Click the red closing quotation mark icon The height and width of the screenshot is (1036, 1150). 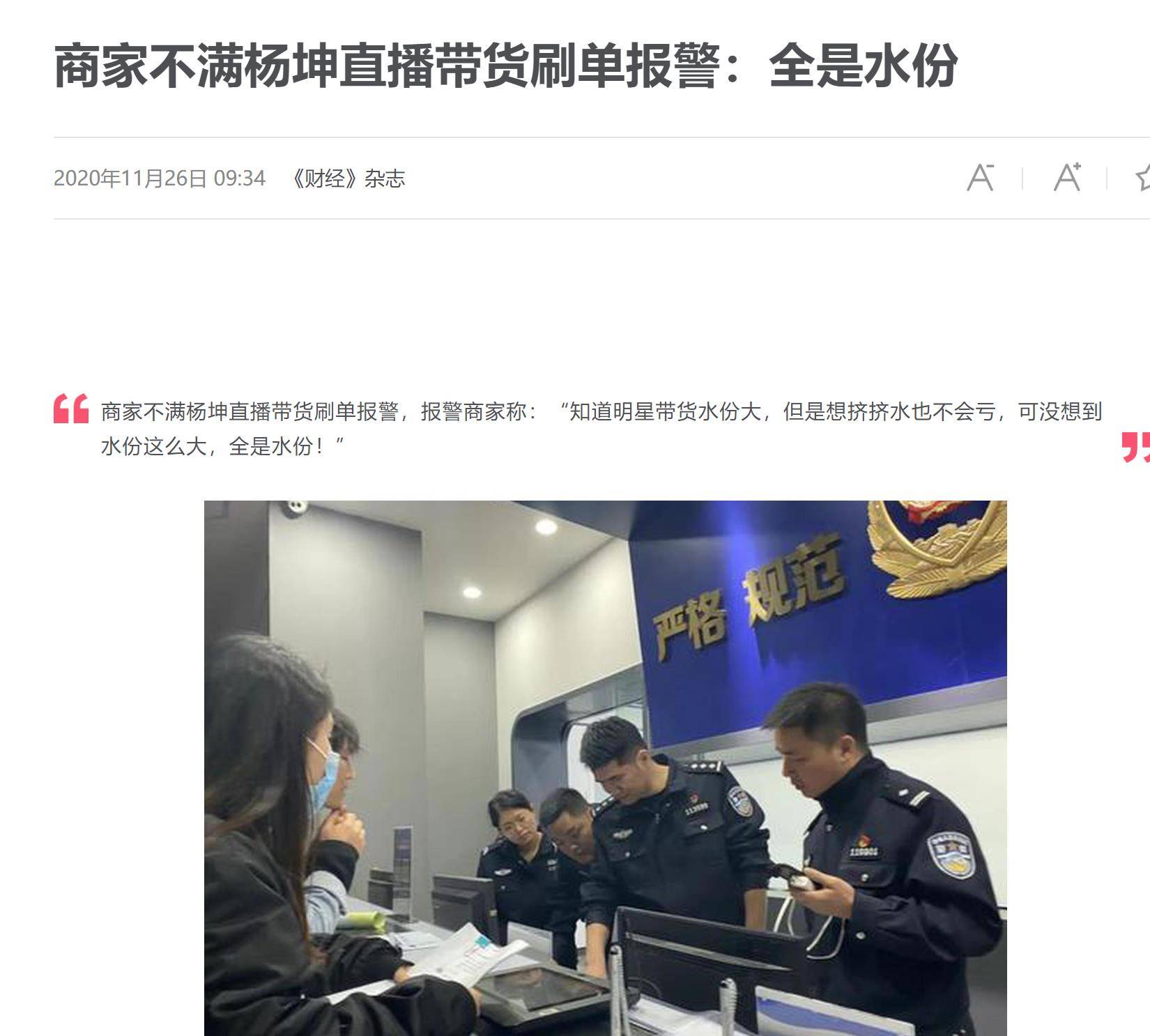1136,448
